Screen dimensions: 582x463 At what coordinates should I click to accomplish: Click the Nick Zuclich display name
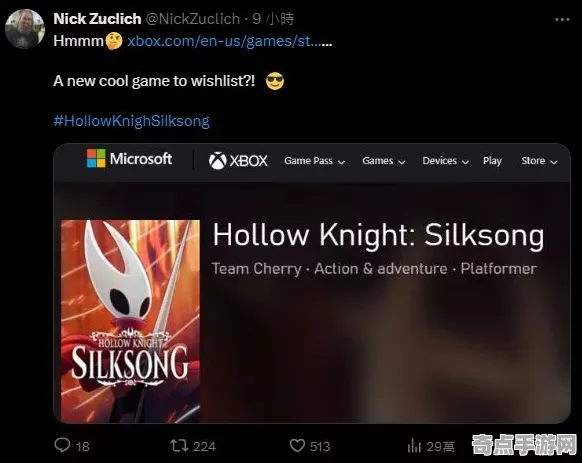[x=97, y=19]
